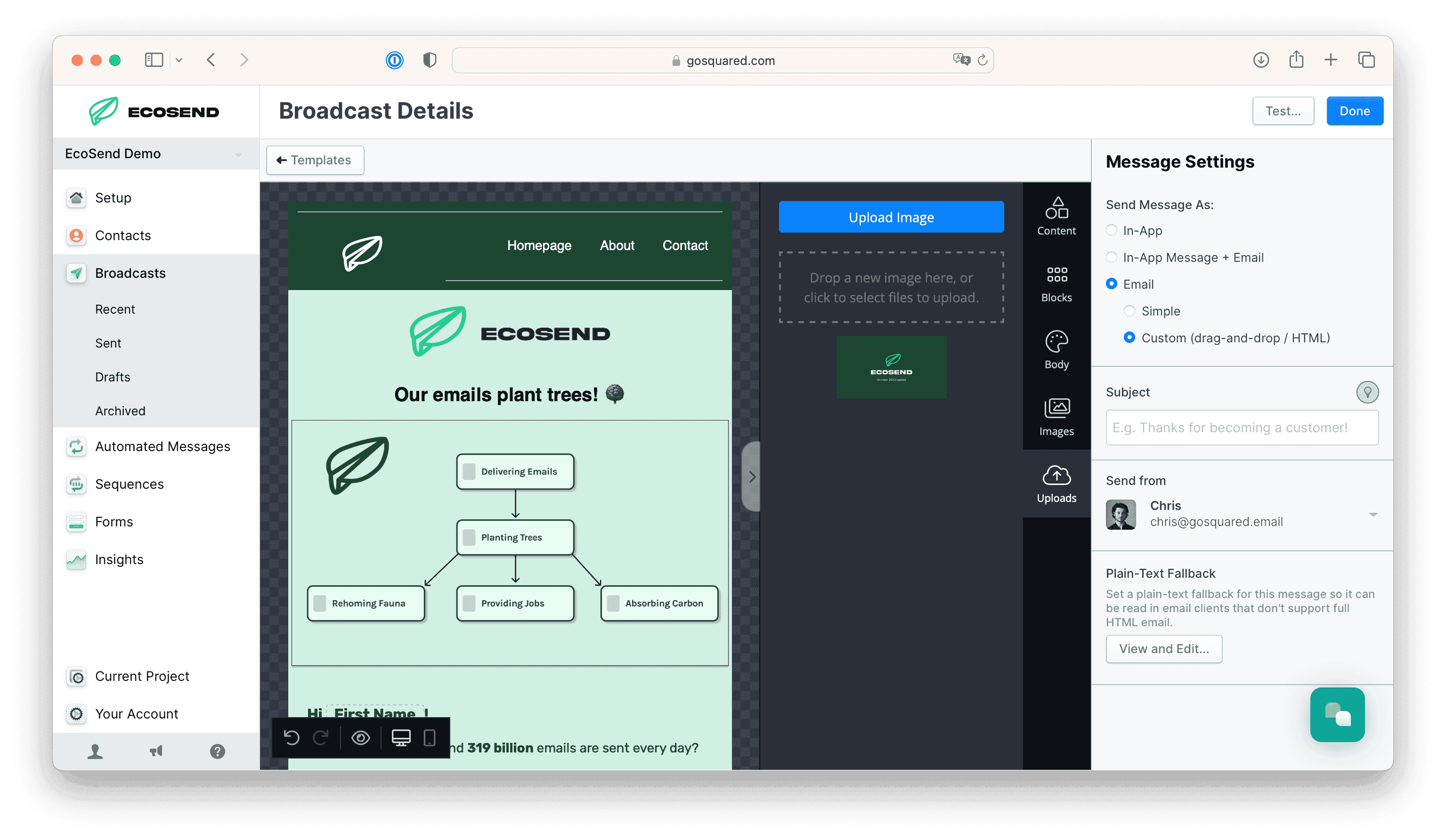This screenshot has width=1446, height=840.
Task: Select the In-App radio option
Action: click(x=1112, y=230)
